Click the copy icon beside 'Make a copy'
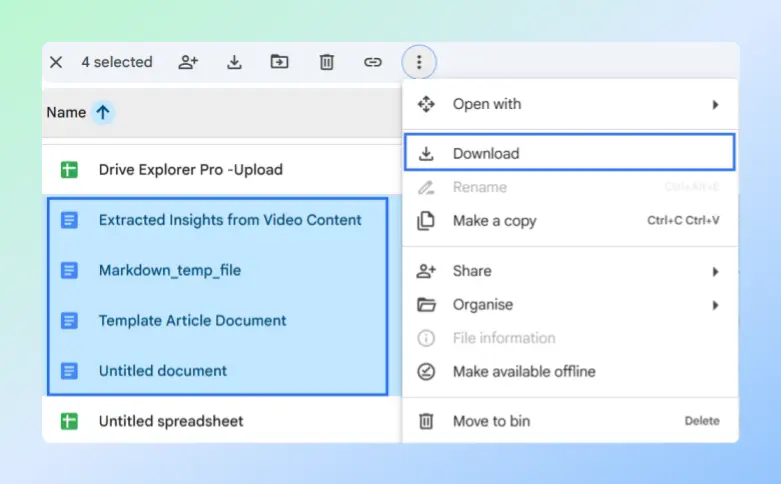781x484 pixels. click(426, 221)
